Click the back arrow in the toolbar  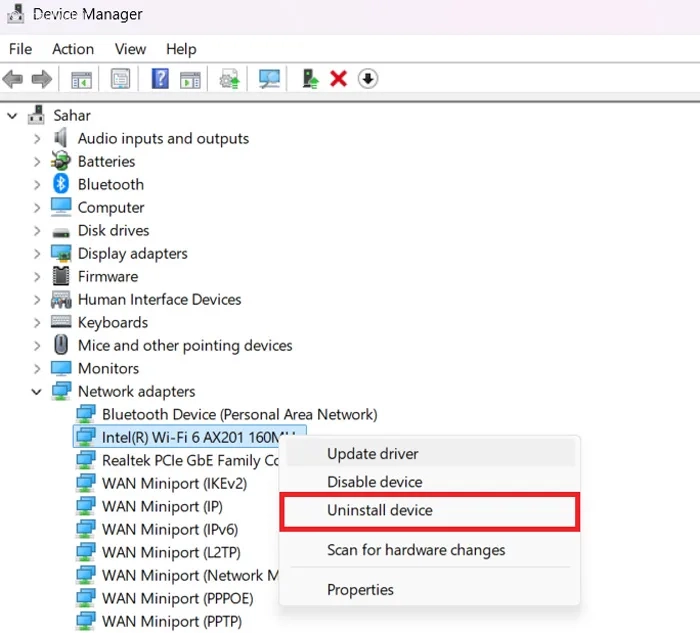(x=13, y=78)
